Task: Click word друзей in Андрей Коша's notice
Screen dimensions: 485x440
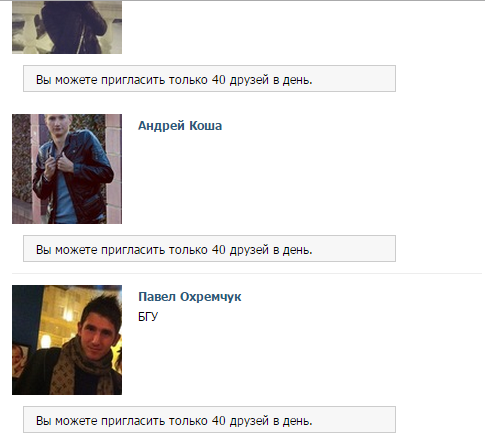Action: pos(249,250)
